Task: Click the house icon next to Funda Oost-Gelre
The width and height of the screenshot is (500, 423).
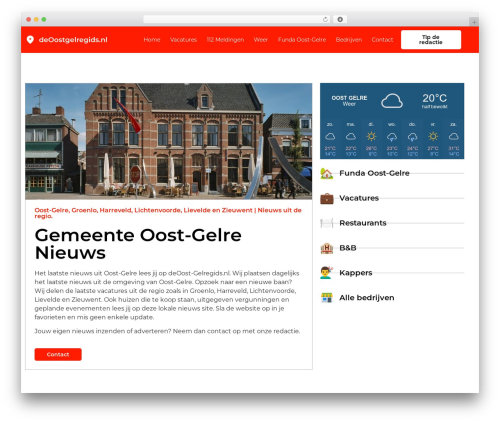Action: [327, 173]
